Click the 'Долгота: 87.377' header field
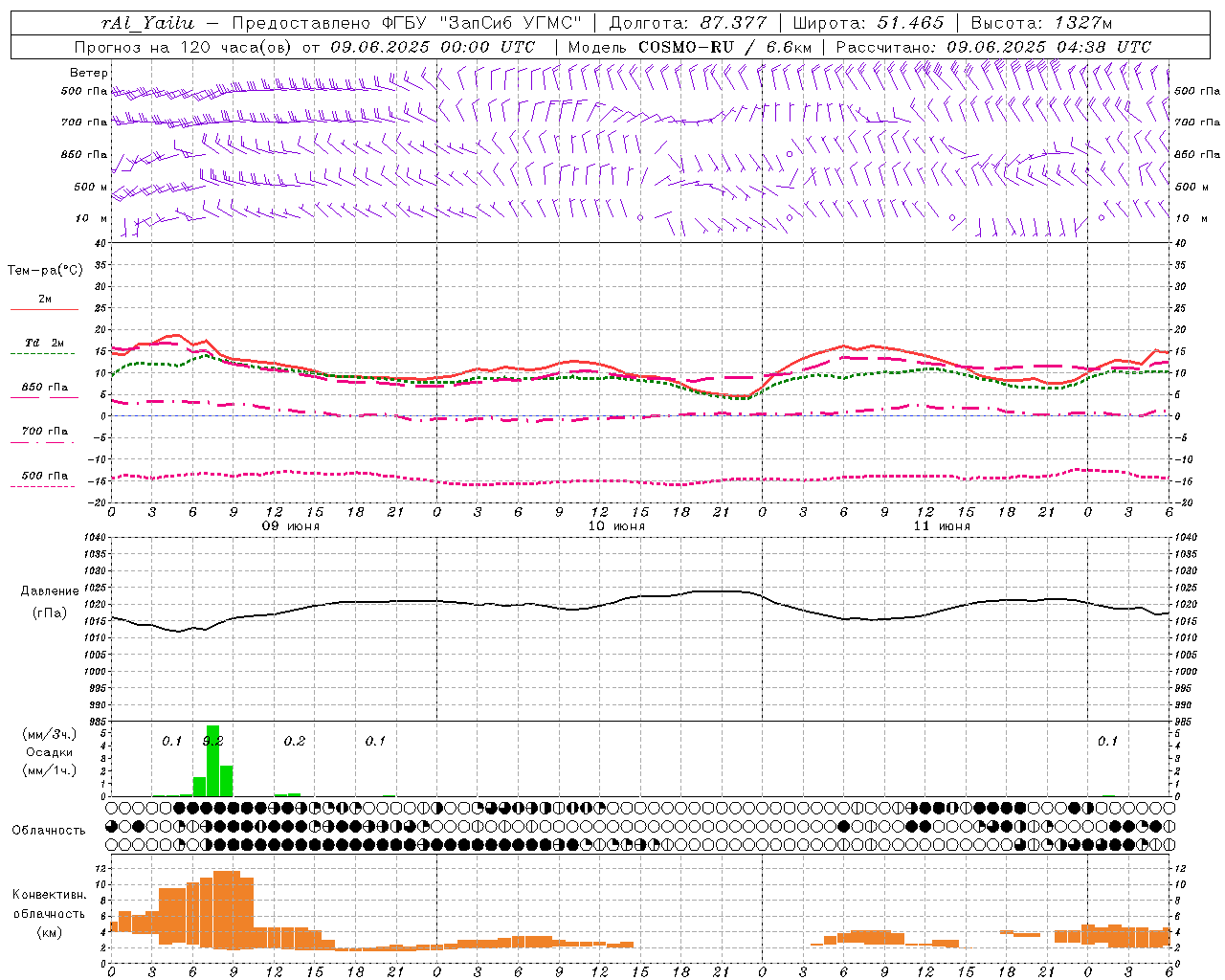This screenshot has width=1225, height=980. (687, 24)
